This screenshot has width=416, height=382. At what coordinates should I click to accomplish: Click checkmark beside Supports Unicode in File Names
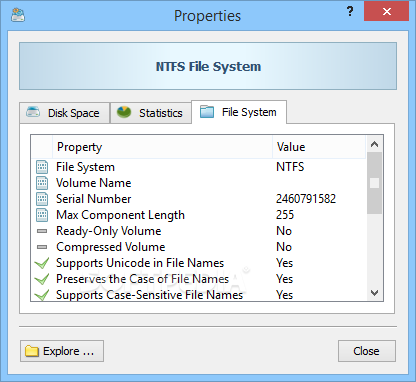pos(42,263)
